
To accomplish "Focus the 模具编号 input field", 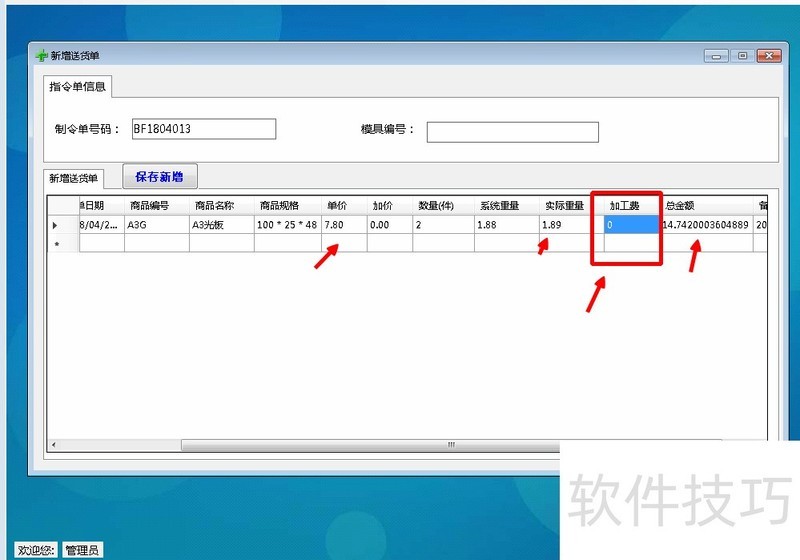I will point(512,132).
